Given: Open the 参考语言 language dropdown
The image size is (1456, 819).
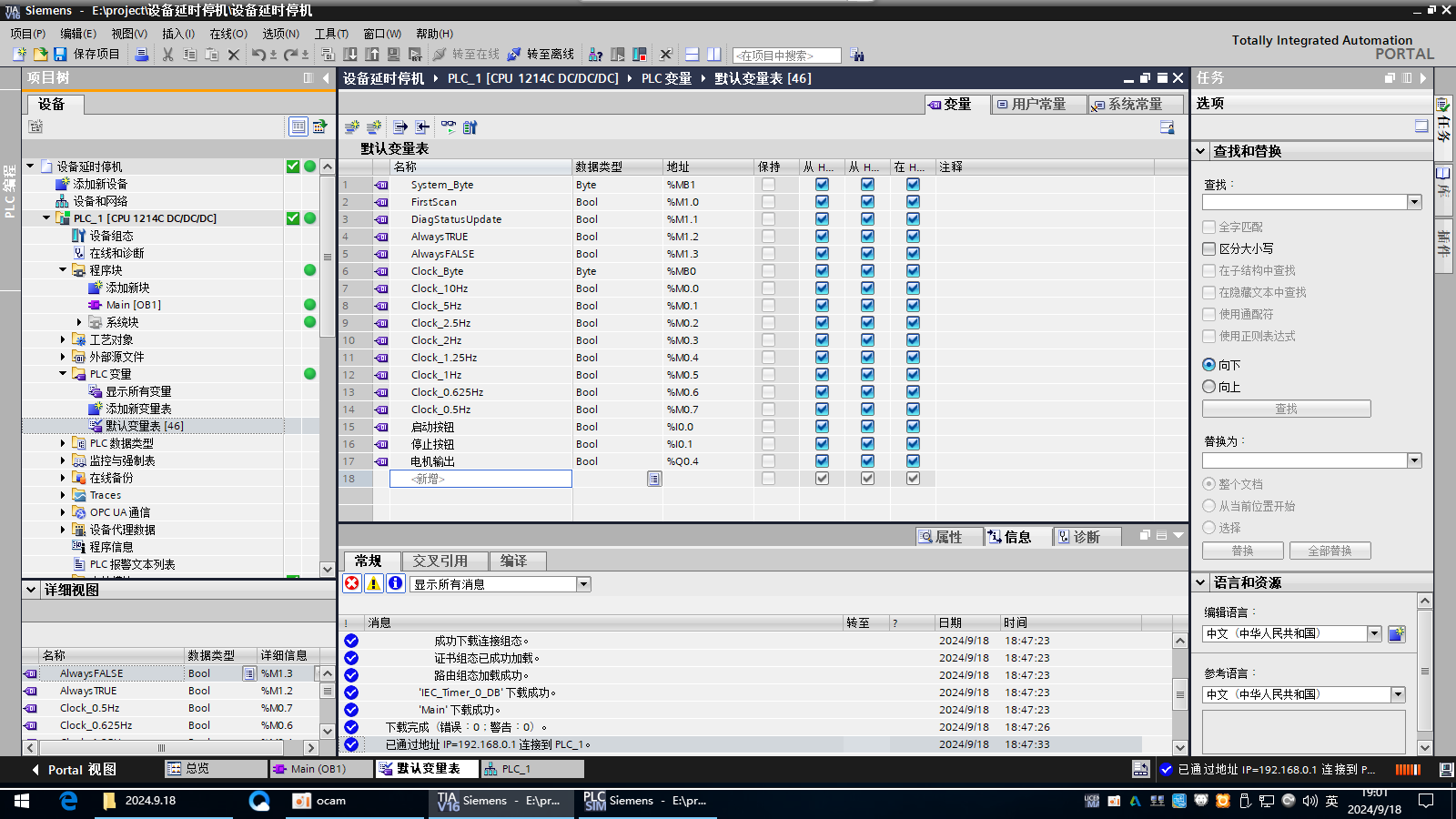Looking at the screenshot, I should pos(1398,694).
